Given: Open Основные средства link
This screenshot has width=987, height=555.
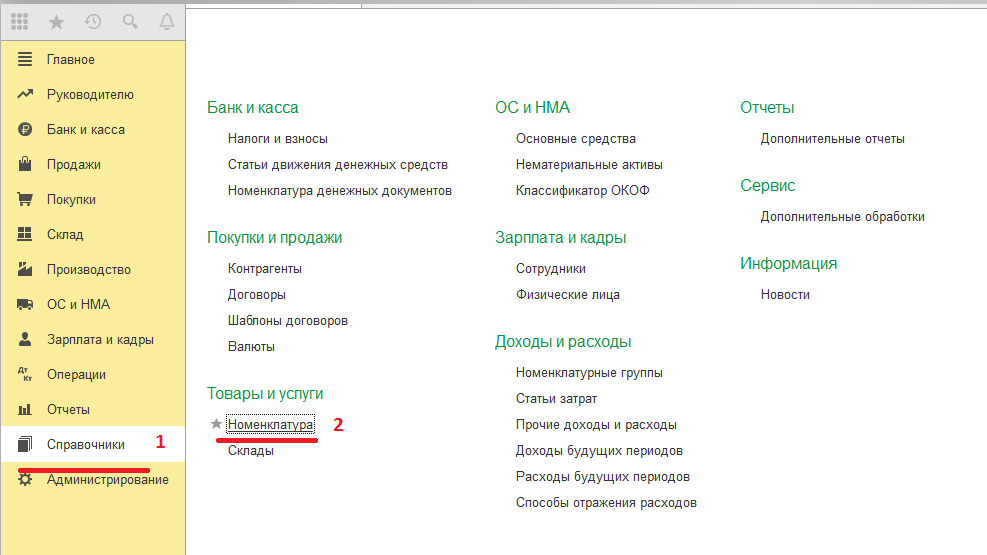Looking at the screenshot, I should (x=576, y=138).
